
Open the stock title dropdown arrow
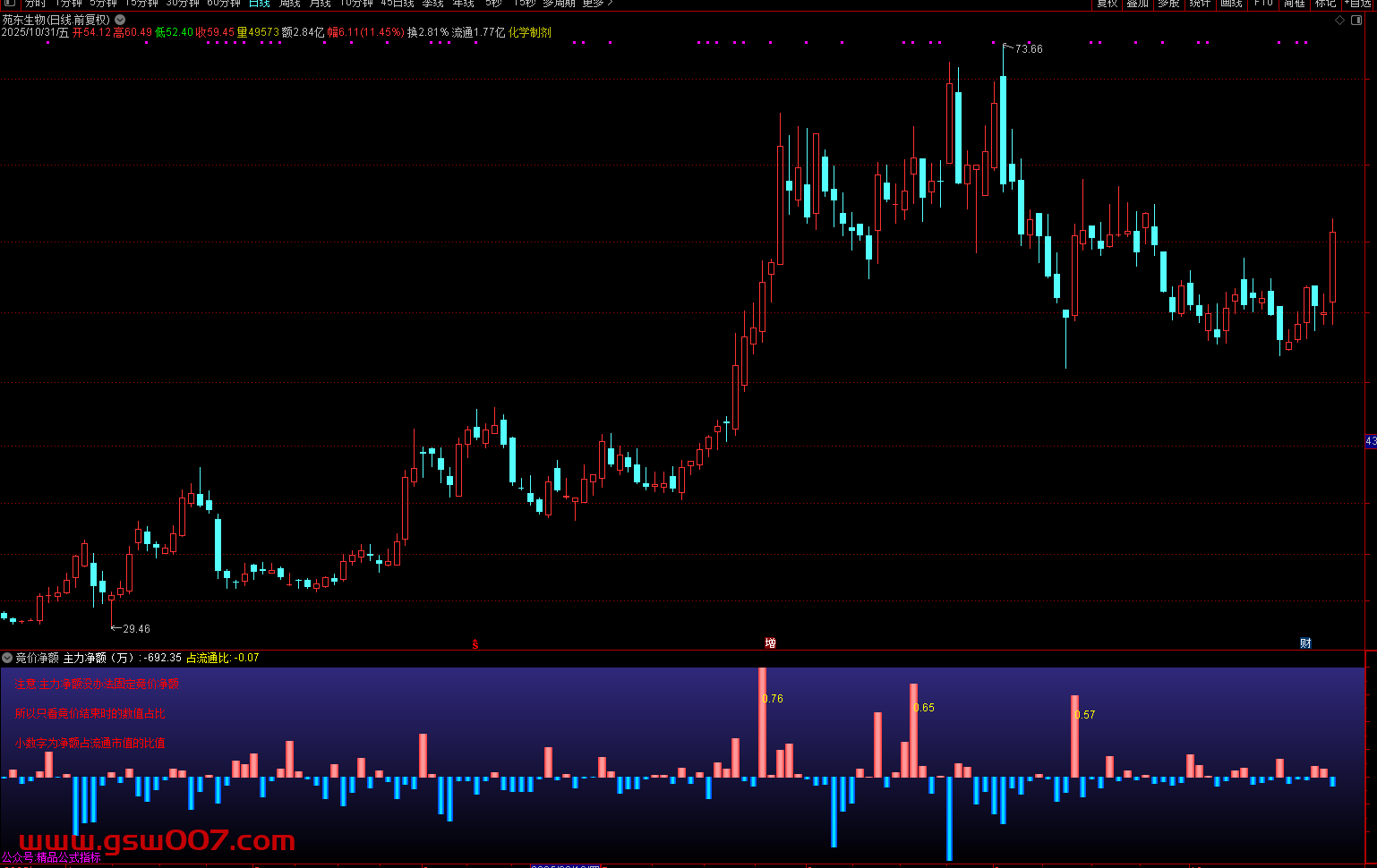(x=120, y=20)
